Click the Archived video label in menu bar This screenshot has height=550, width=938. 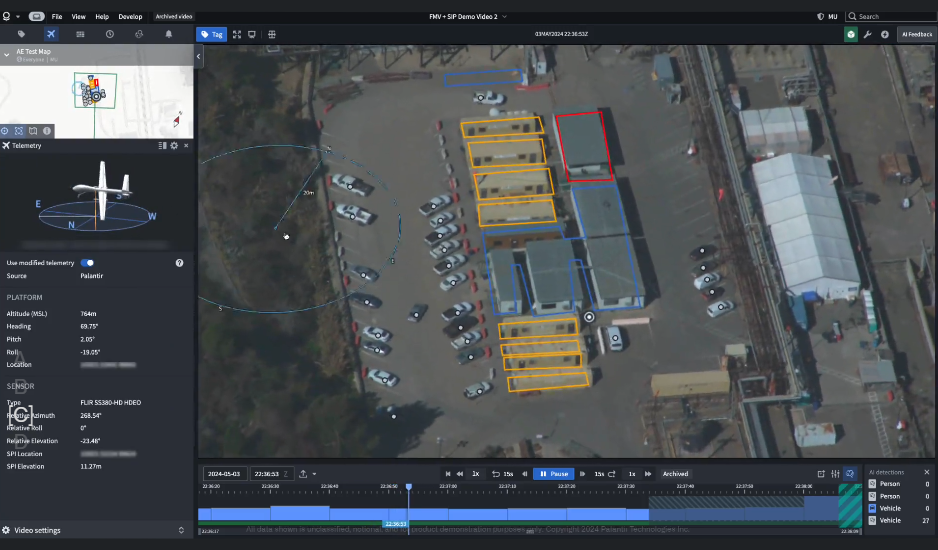pos(174,17)
